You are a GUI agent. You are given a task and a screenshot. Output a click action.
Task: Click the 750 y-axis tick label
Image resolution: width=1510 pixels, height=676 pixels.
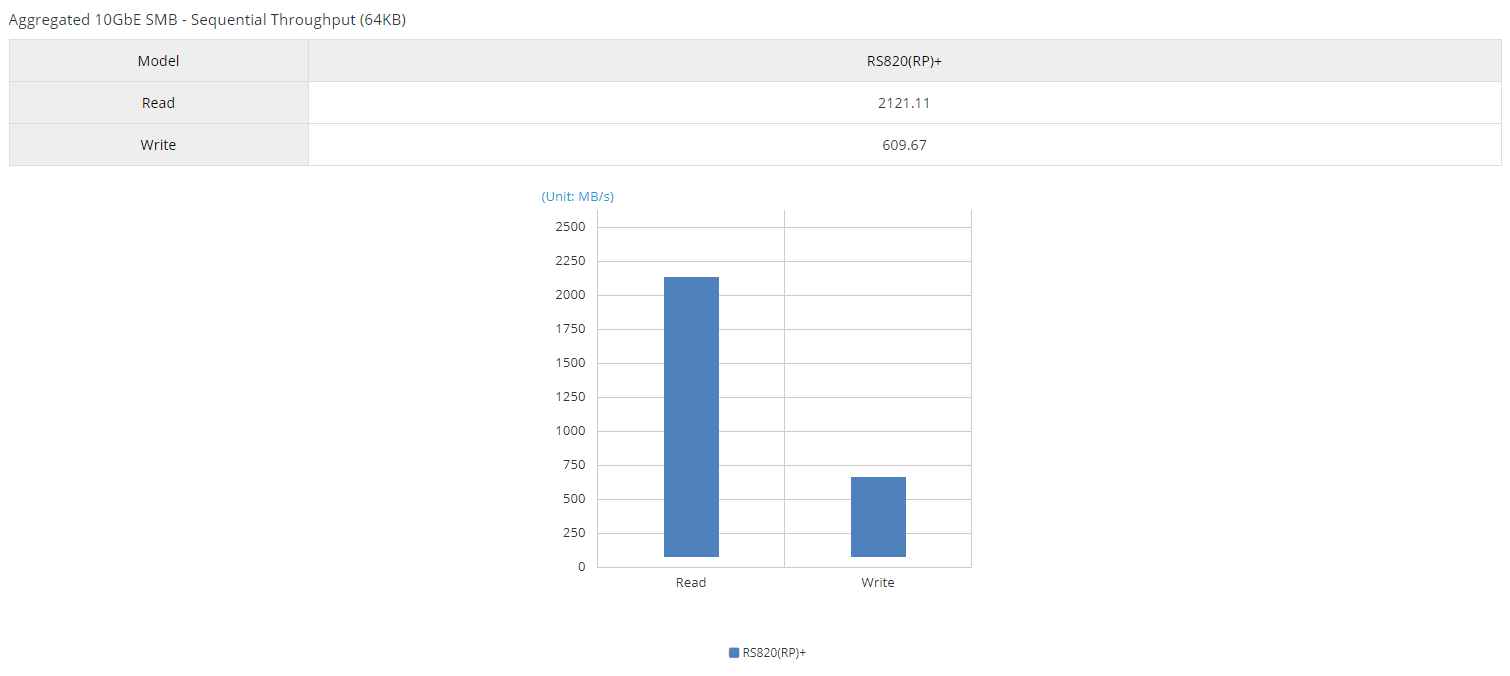(x=574, y=465)
